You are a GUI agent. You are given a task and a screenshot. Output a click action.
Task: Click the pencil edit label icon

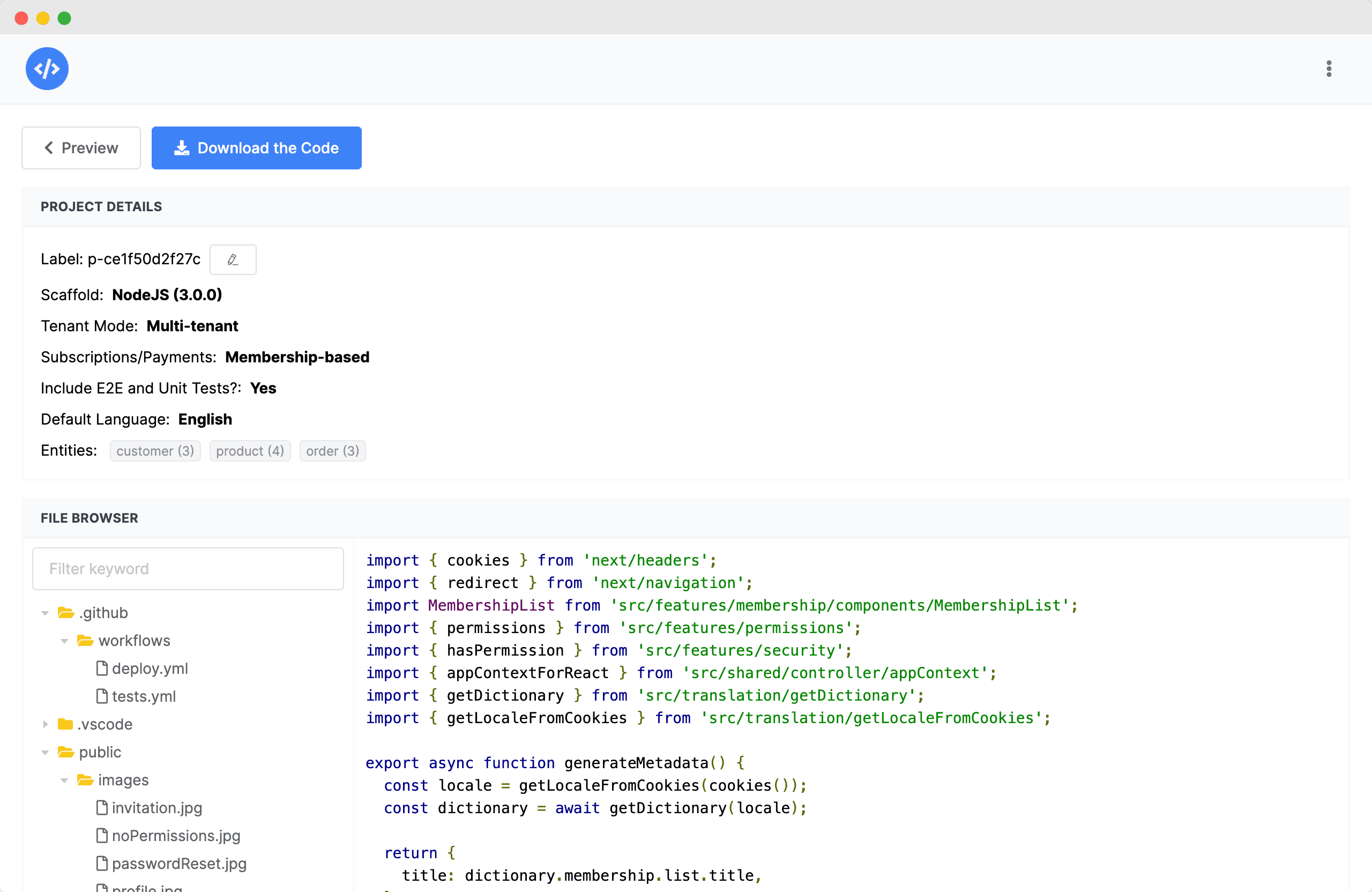(233, 259)
